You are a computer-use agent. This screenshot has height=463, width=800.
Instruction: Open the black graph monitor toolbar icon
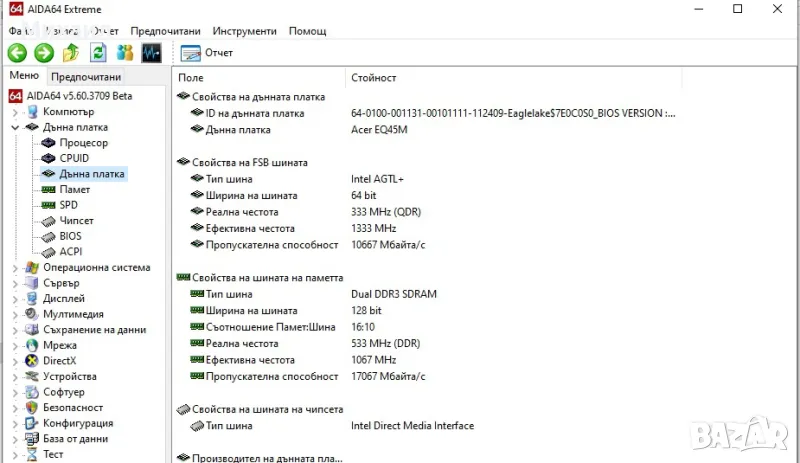click(x=152, y=53)
